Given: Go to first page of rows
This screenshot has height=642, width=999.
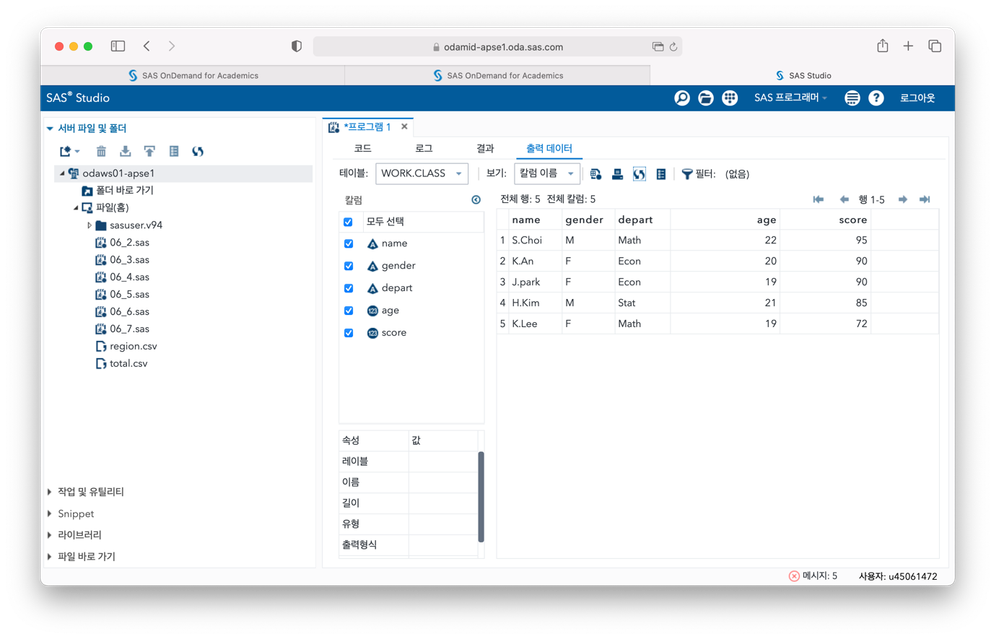Looking at the screenshot, I should tap(818, 200).
